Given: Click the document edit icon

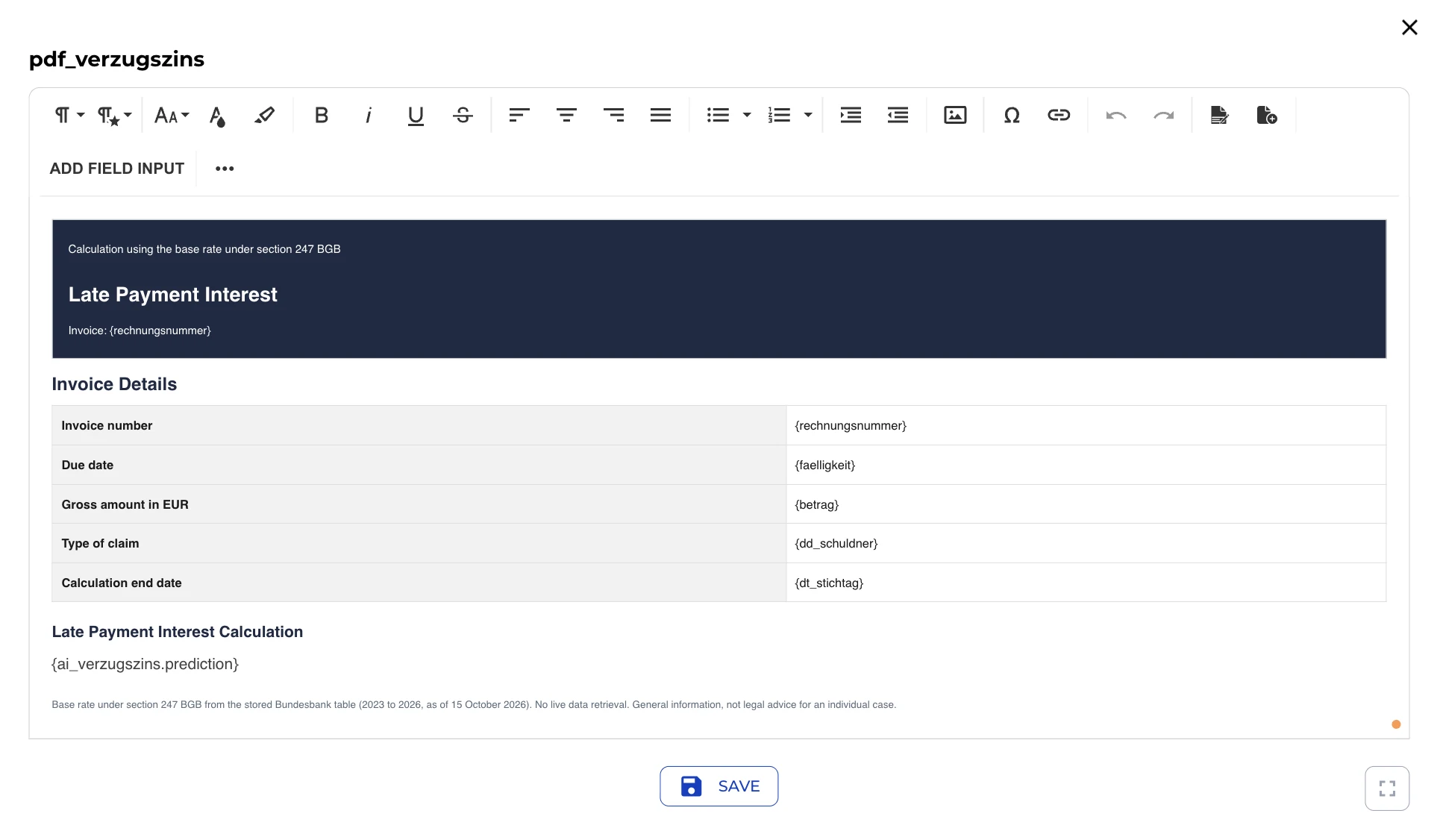Looking at the screenshot, I should coord(1220,115).
